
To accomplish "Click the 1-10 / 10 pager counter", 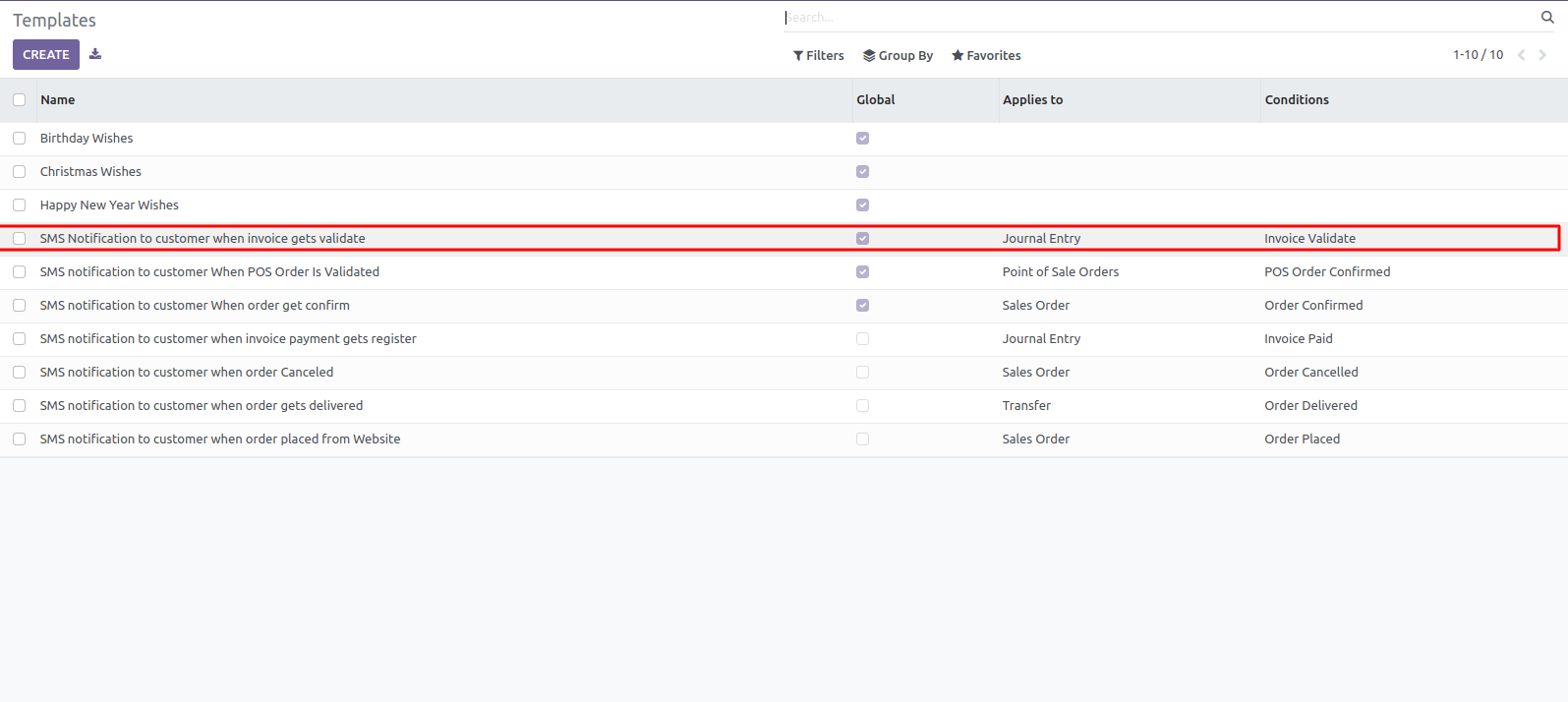I will (x=1478, y=55).
